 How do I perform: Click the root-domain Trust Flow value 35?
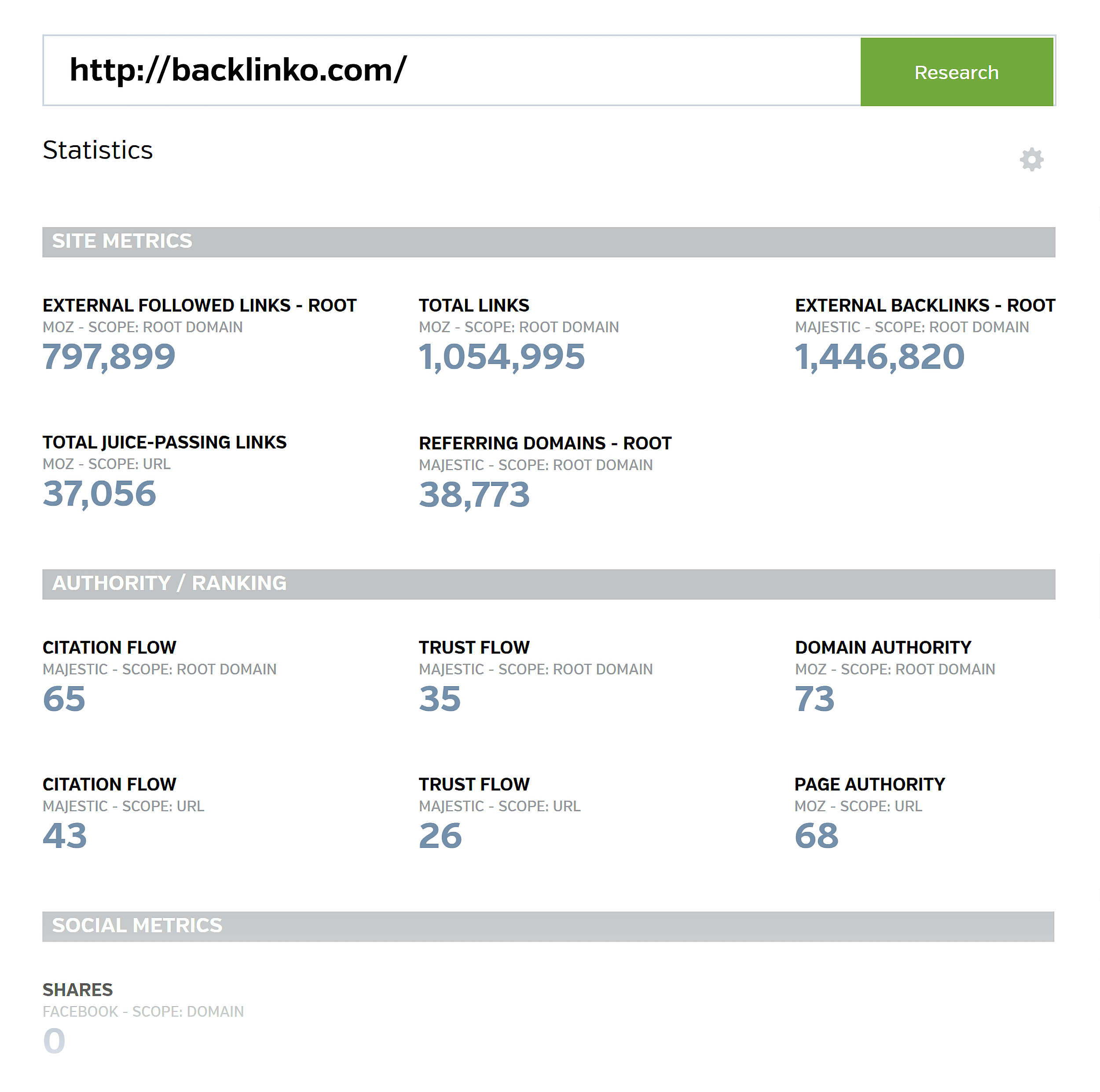[440, 699]
